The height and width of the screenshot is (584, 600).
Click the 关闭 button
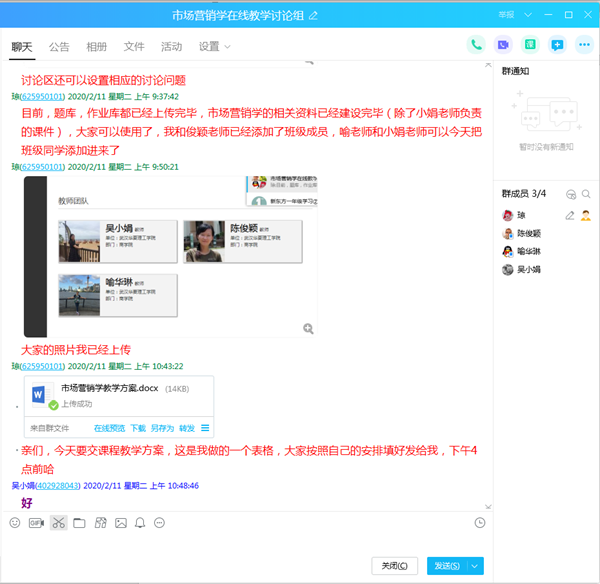tap(394, 566)
